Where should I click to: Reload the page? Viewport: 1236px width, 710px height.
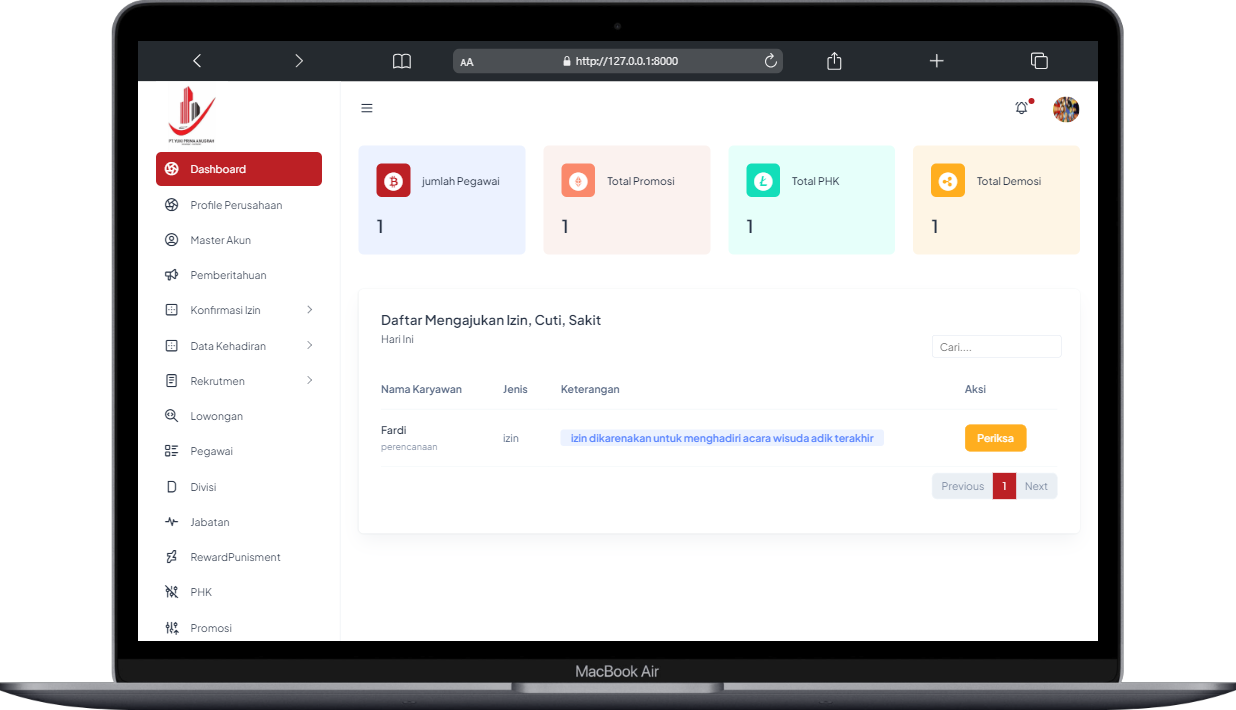(x=771, y=61)
